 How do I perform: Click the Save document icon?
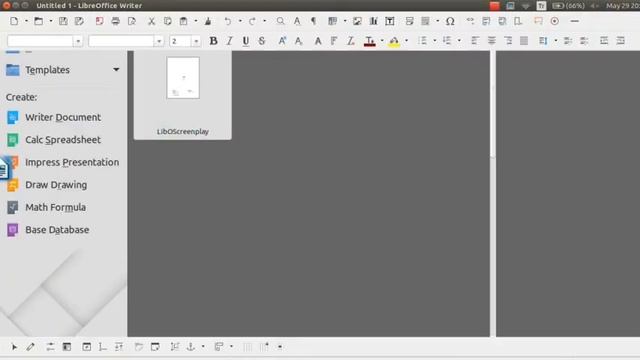63,21
